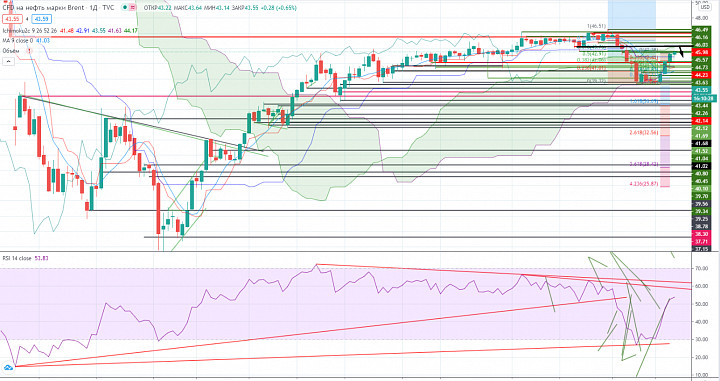
Task: Select the blue rectangle drawing at chart top
Action: pyautogui.click(x=632, y=14)
